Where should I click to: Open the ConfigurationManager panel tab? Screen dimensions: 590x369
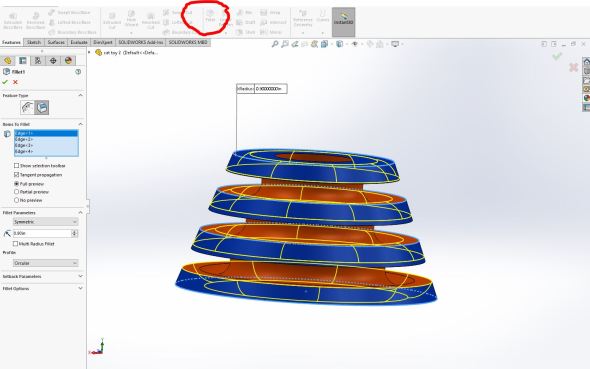pos(38,61)
